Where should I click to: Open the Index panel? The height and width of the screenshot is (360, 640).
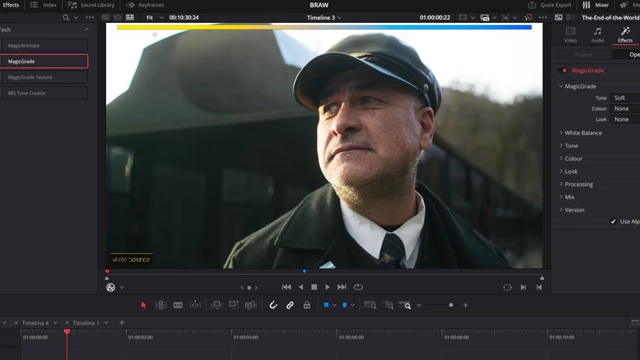click(x=44, y=5)
